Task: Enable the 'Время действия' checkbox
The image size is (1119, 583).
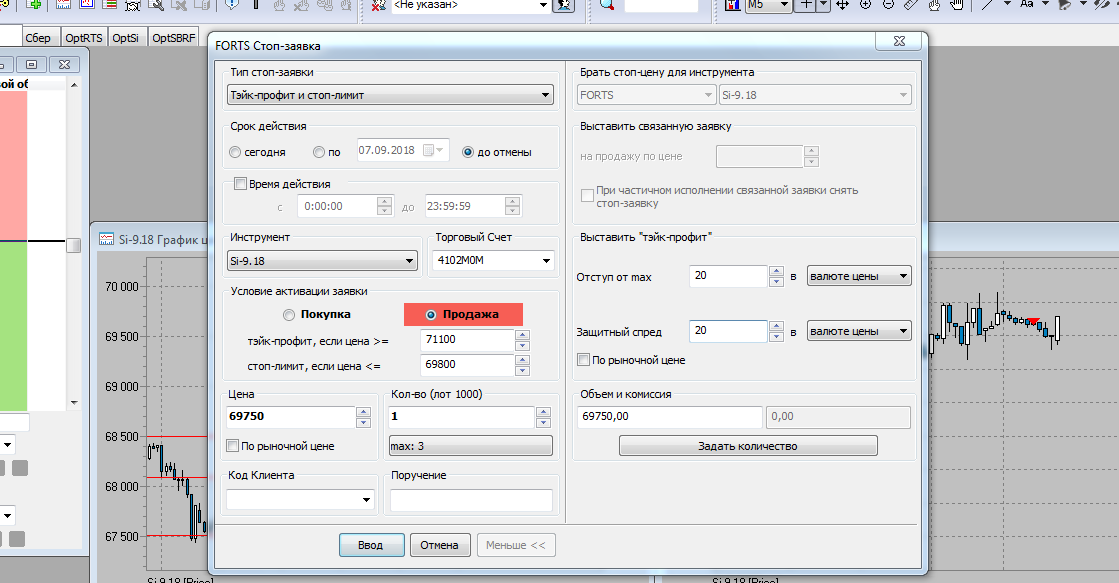Action: pyautogui.click(x=241, y=184)
